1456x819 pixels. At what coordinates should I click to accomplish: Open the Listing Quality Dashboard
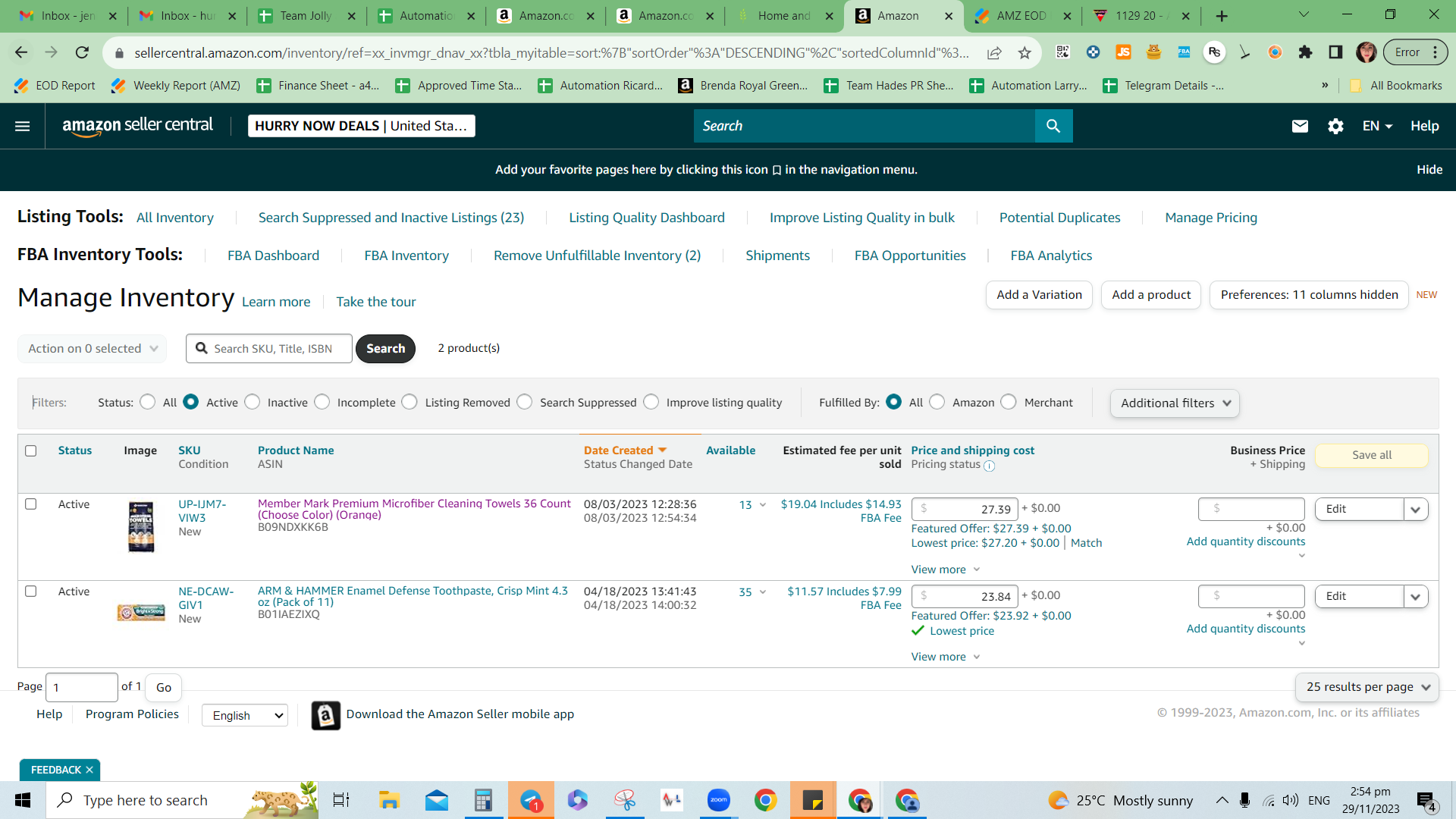click(647, 218)
